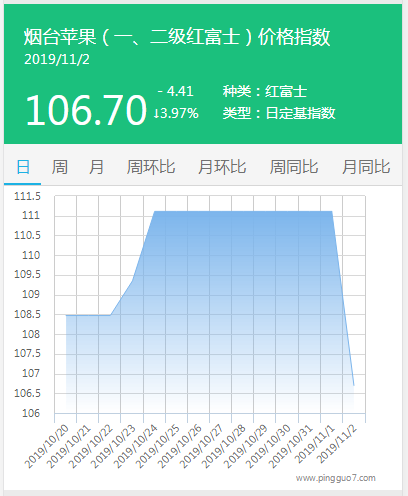Click the x-axis label 2019/10/20

[x=47, y=446]
